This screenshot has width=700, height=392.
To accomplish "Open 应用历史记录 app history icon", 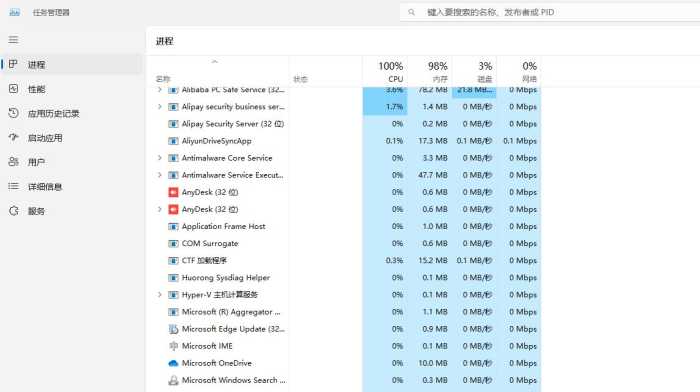I will (13, 113).
